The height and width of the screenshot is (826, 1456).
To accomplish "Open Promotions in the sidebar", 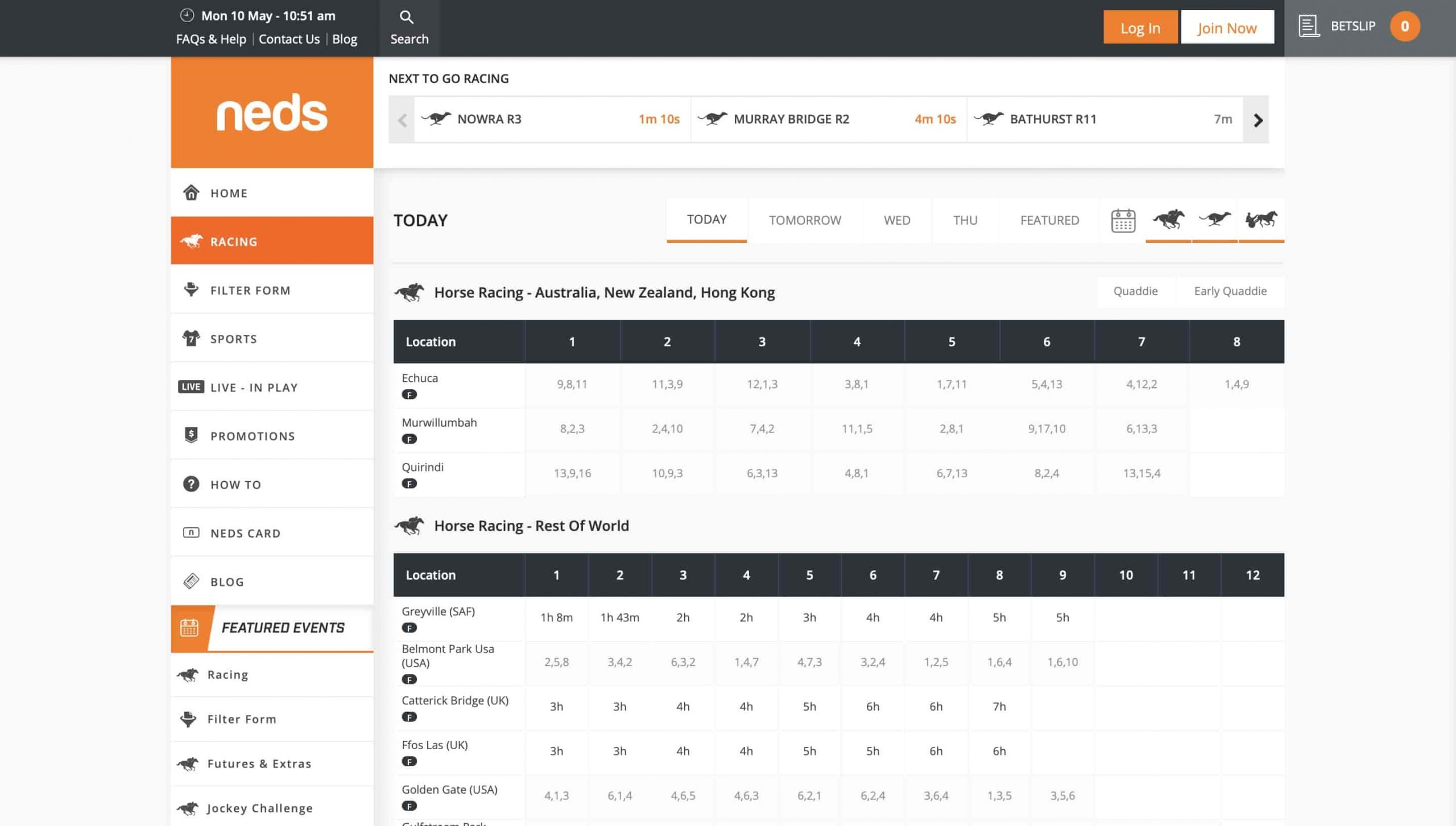I will point(272,435).
